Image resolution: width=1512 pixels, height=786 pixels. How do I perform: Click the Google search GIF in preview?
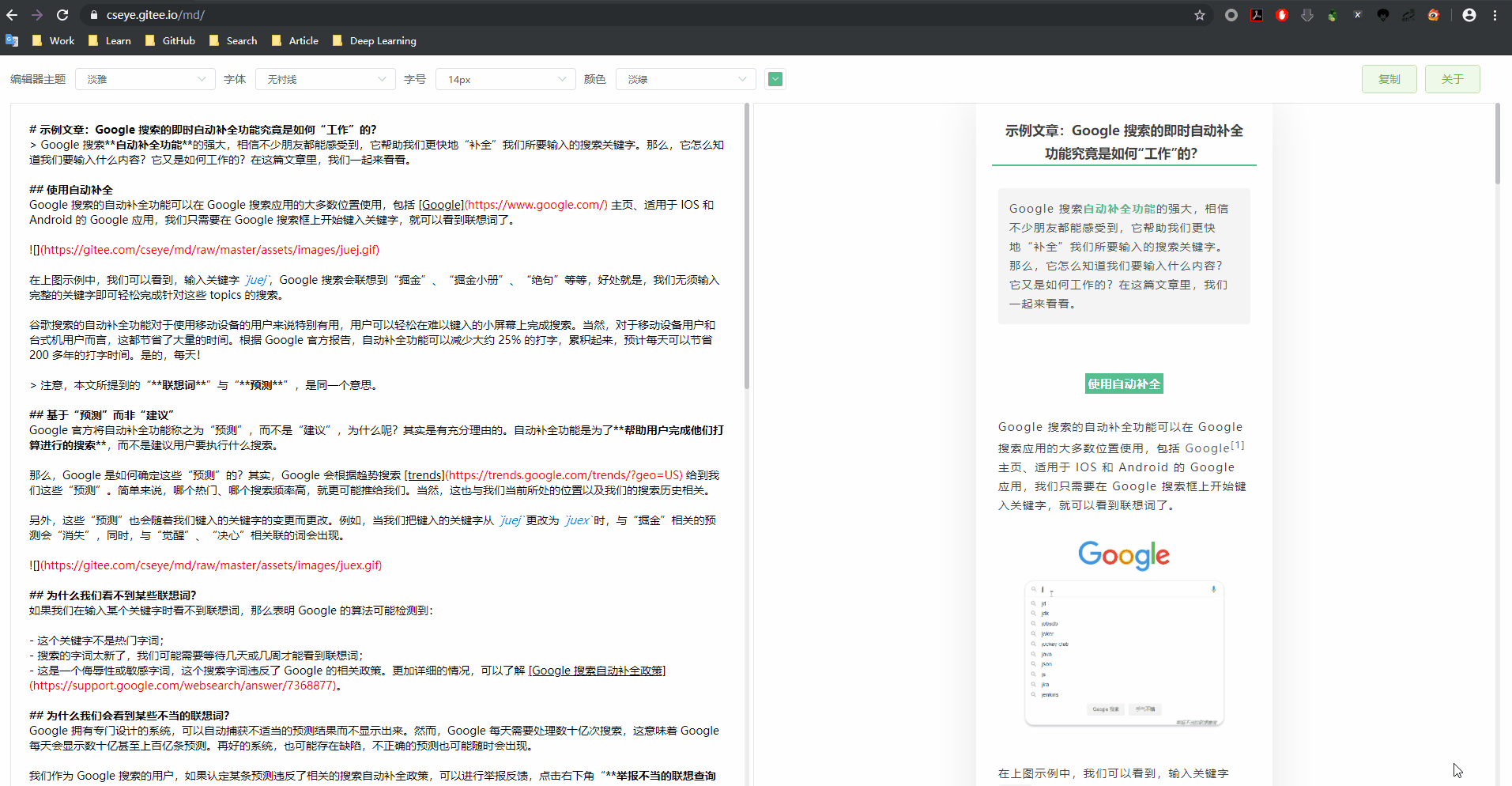[x=1124, y=633]
